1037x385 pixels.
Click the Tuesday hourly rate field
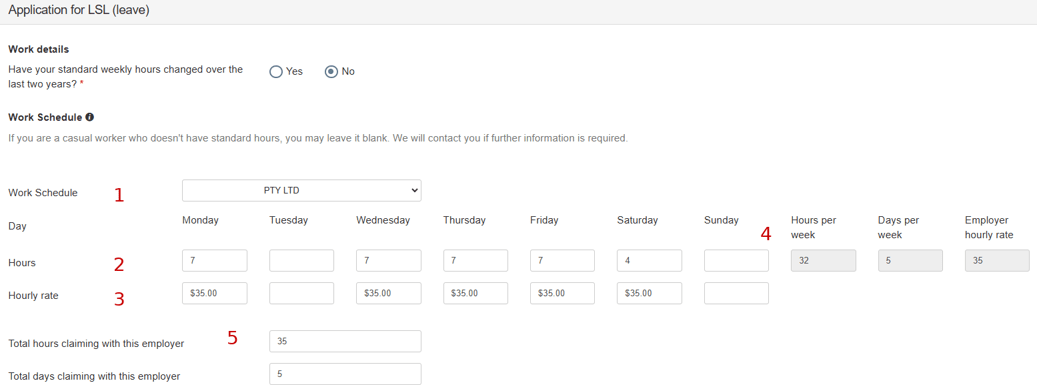coord(302,293)
